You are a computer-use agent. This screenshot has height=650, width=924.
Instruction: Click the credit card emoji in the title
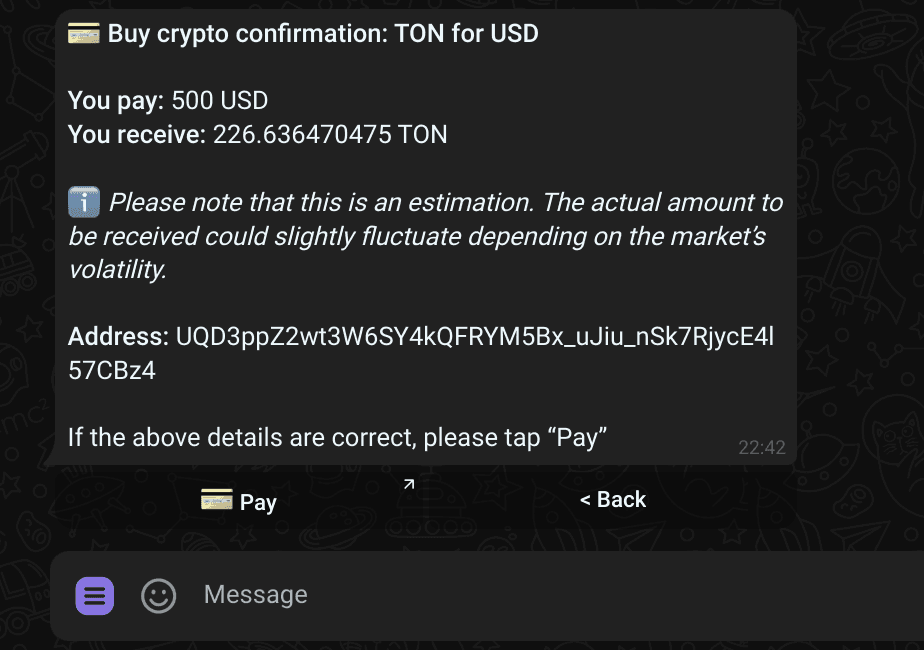pos(84,34)
